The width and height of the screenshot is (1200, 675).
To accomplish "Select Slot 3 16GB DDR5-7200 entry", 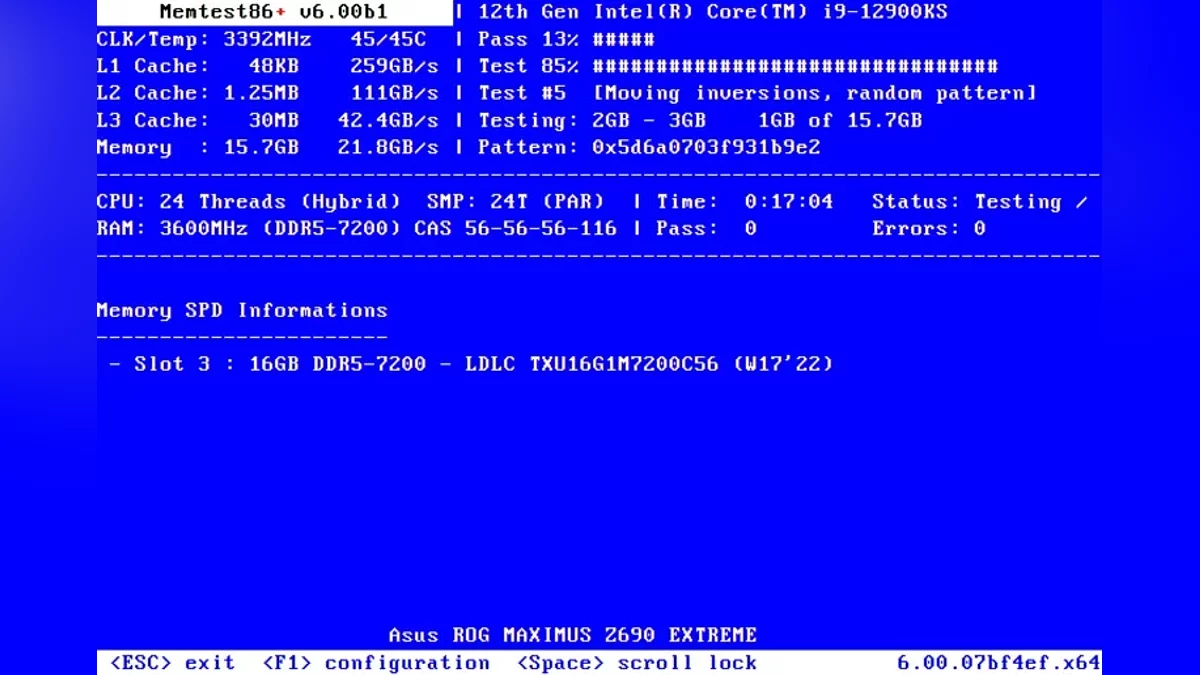I will coord(471,364).
